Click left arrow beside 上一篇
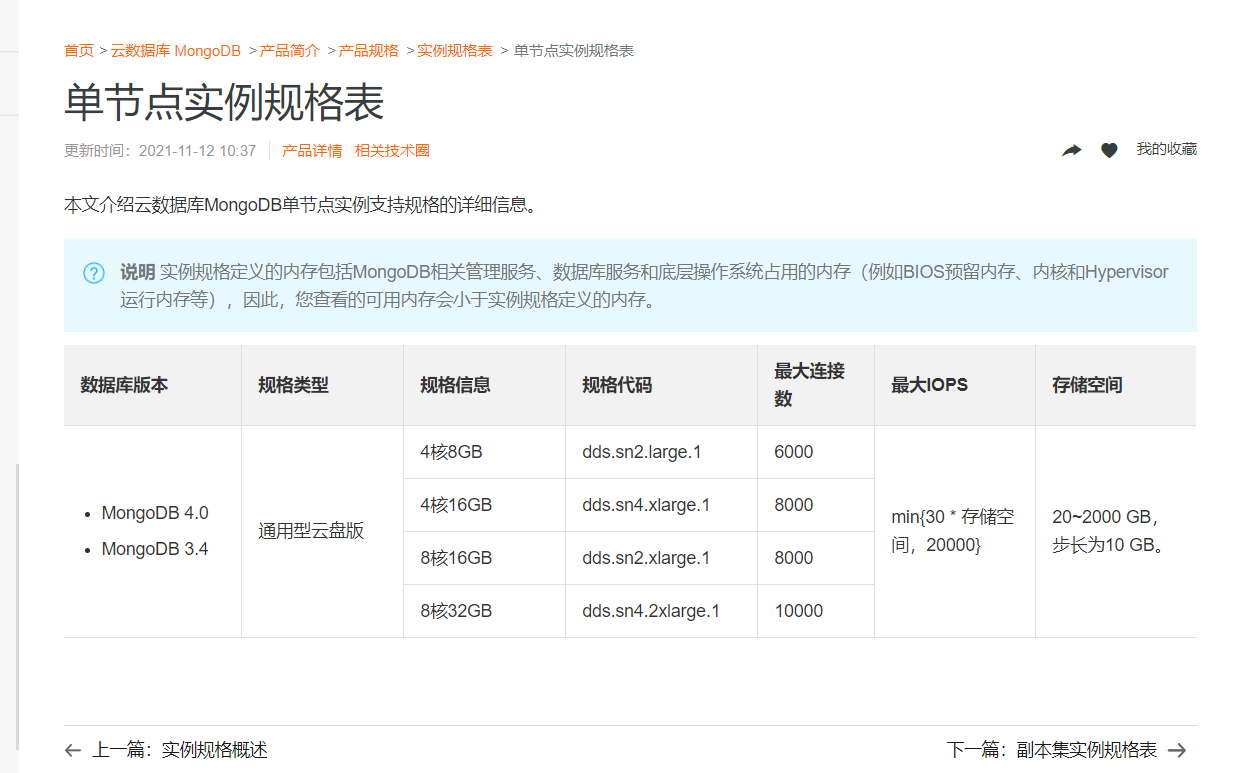The height and width of the screenshot is (773, 1241). (x=73, y=750)
